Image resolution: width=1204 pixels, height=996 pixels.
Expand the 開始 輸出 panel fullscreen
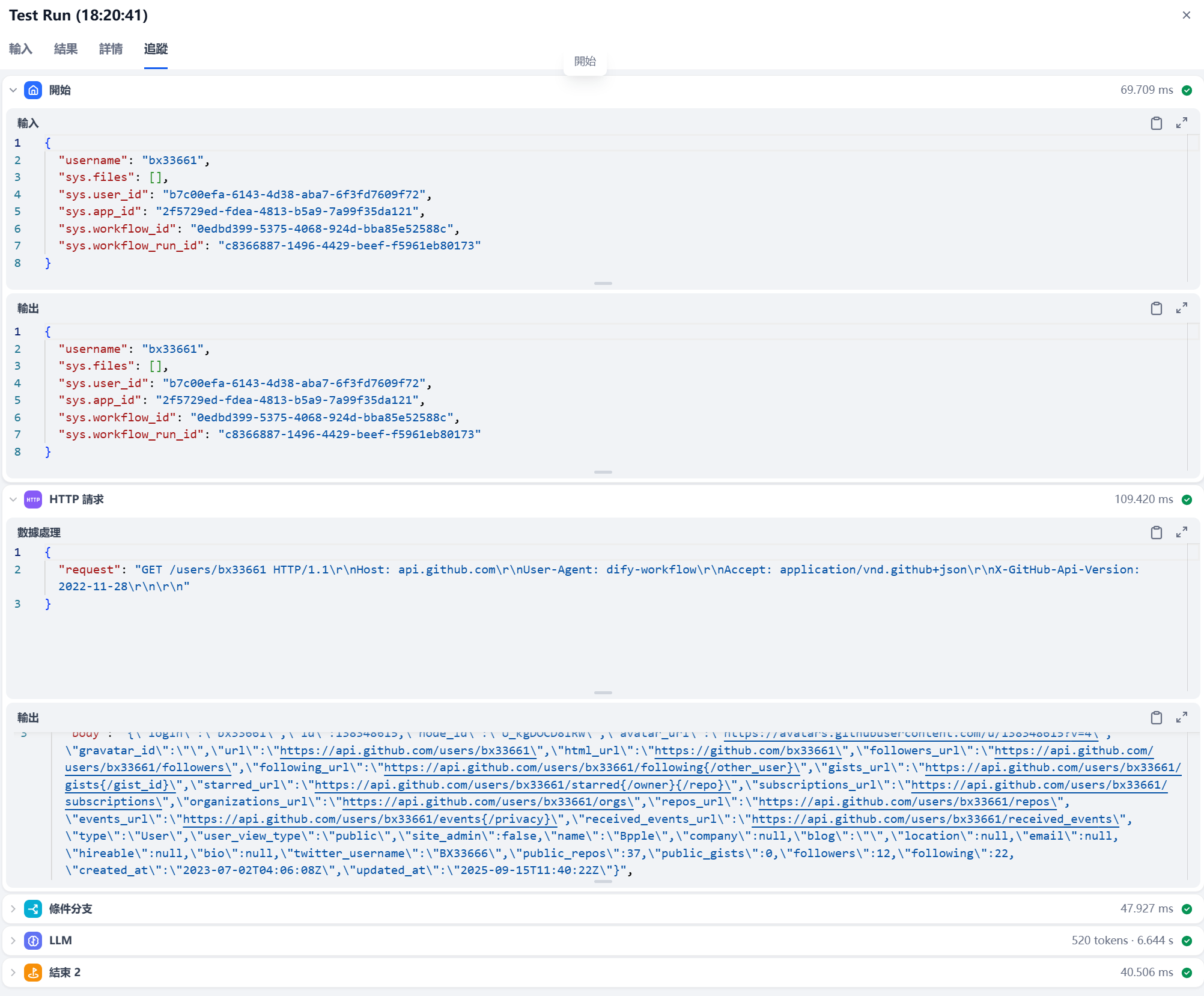(x=1181, y=308)
